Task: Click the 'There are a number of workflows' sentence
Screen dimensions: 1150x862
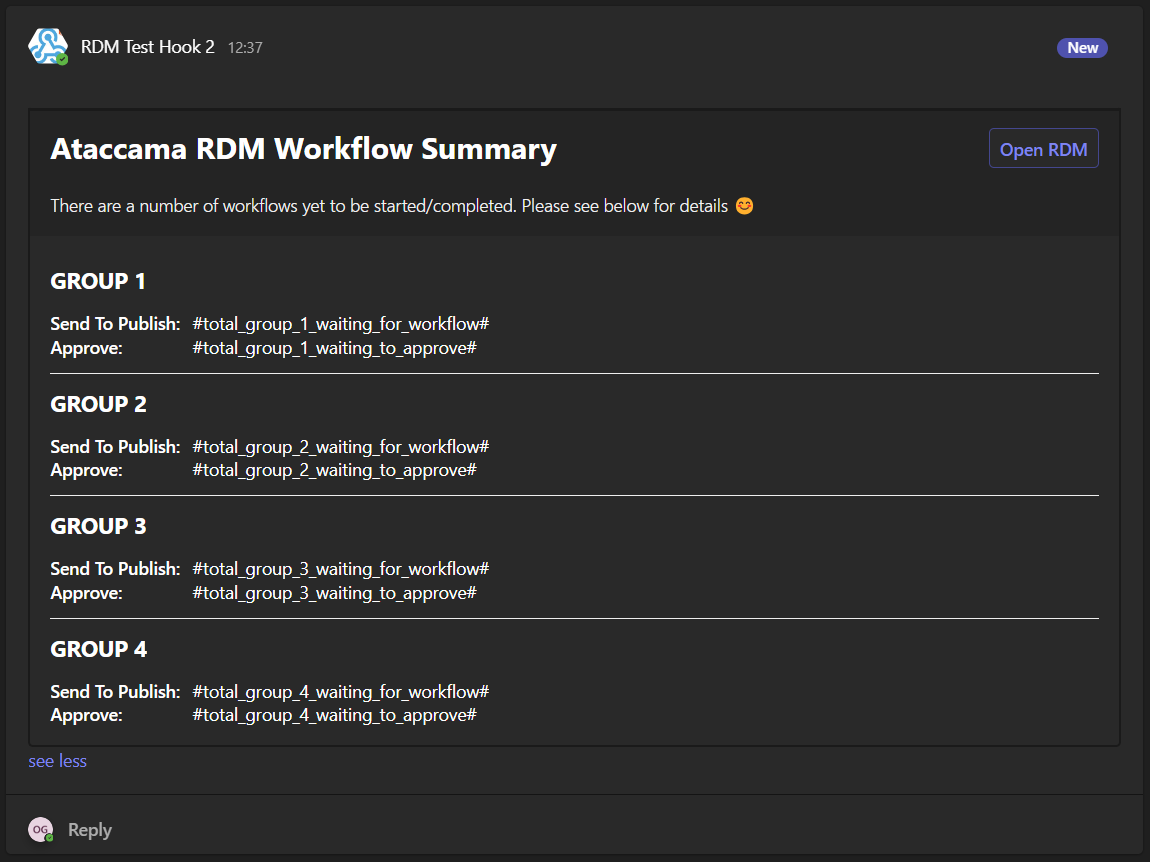Action: [x=389, y=206]
